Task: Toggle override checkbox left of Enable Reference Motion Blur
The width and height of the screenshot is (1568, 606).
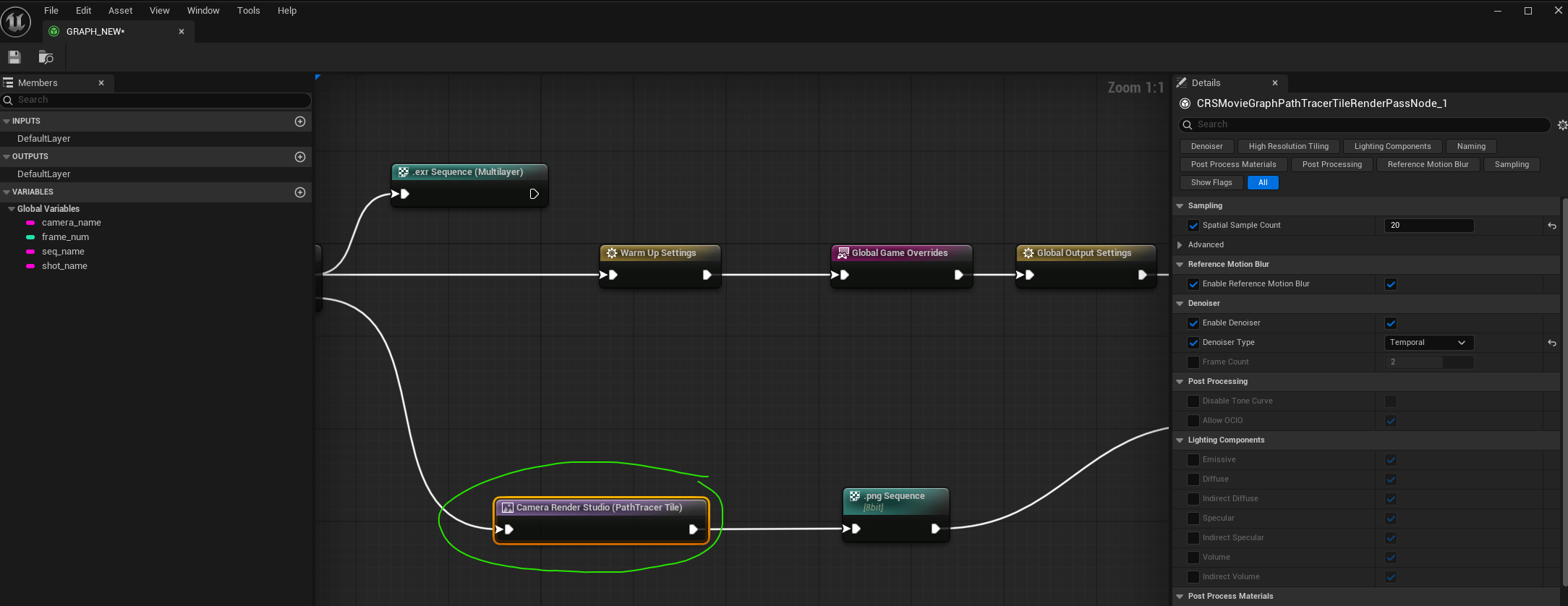Action: click(x=1193, y=284)
